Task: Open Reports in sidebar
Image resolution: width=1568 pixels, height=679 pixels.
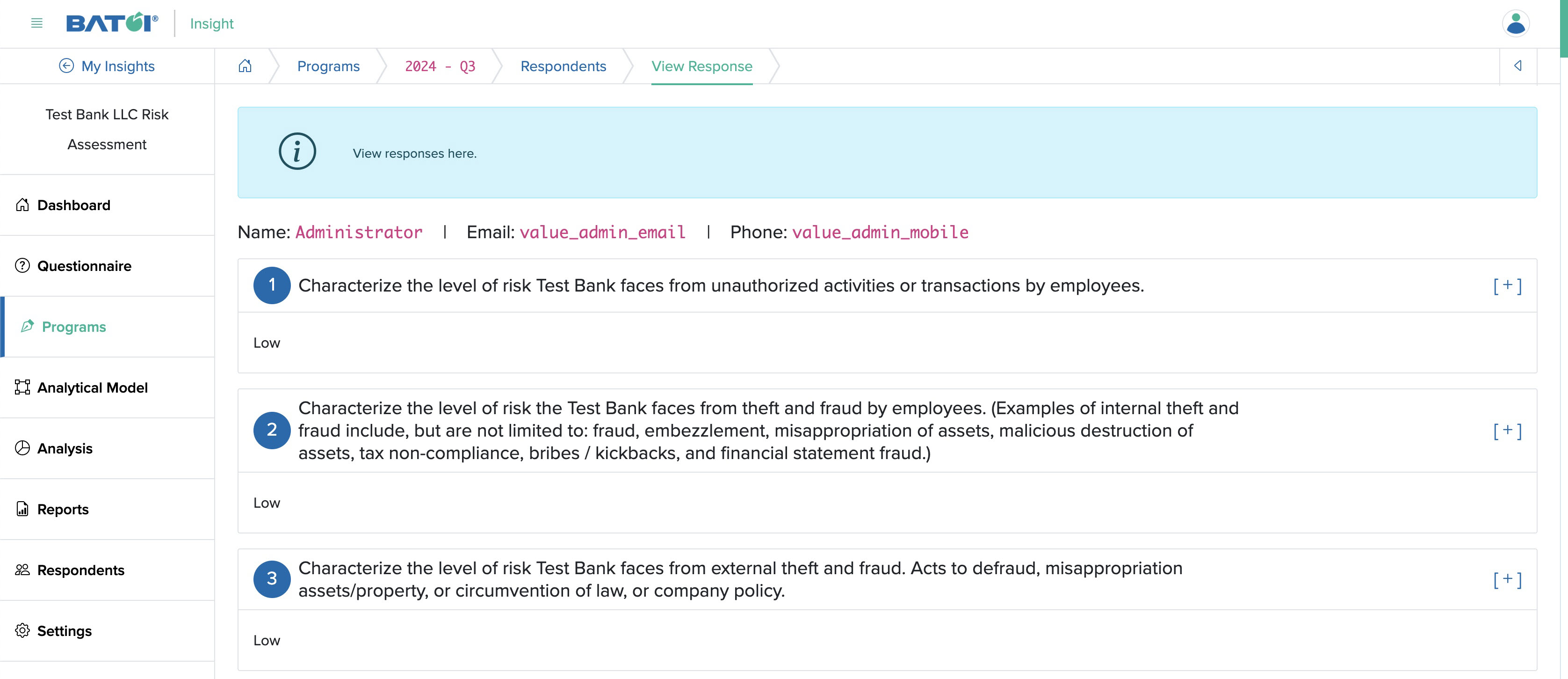Action: pos(63,509)
